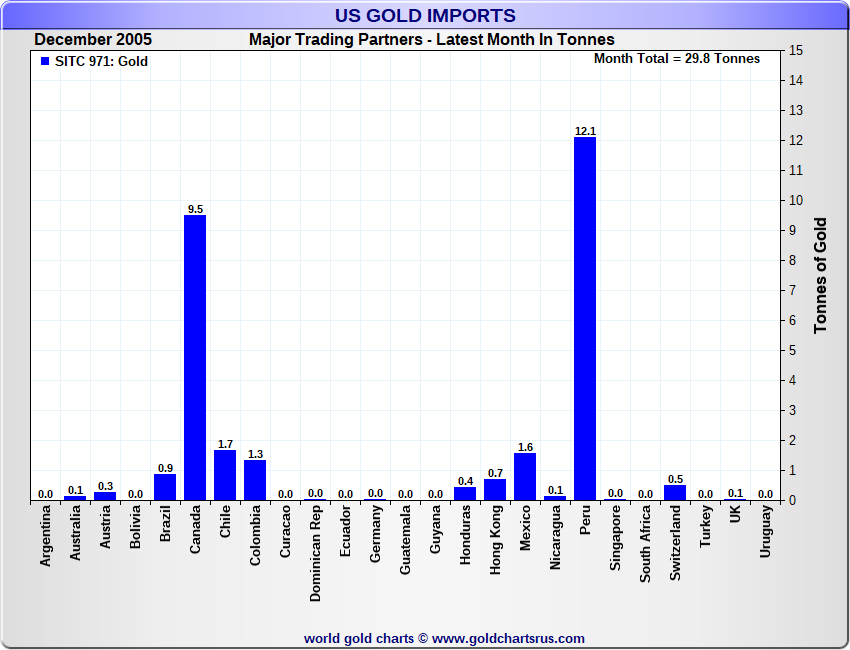Click the Dominican Rep axis label
This screenshot has height=650, width=850.
coord(315,554)
